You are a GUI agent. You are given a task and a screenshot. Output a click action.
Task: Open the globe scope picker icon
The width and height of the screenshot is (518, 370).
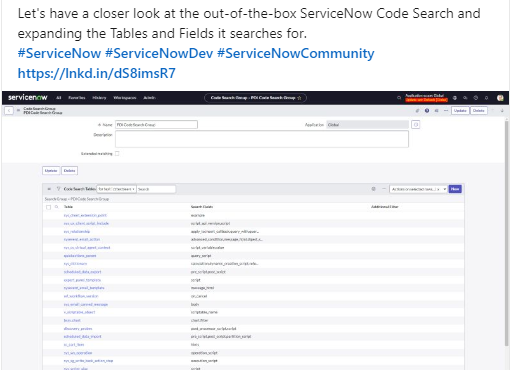point(455,98)
